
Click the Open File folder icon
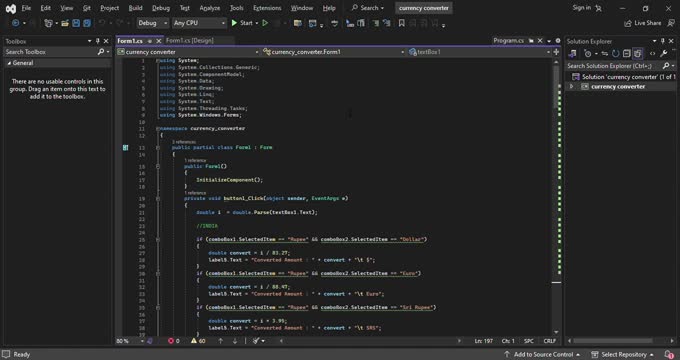coord(65,23)
